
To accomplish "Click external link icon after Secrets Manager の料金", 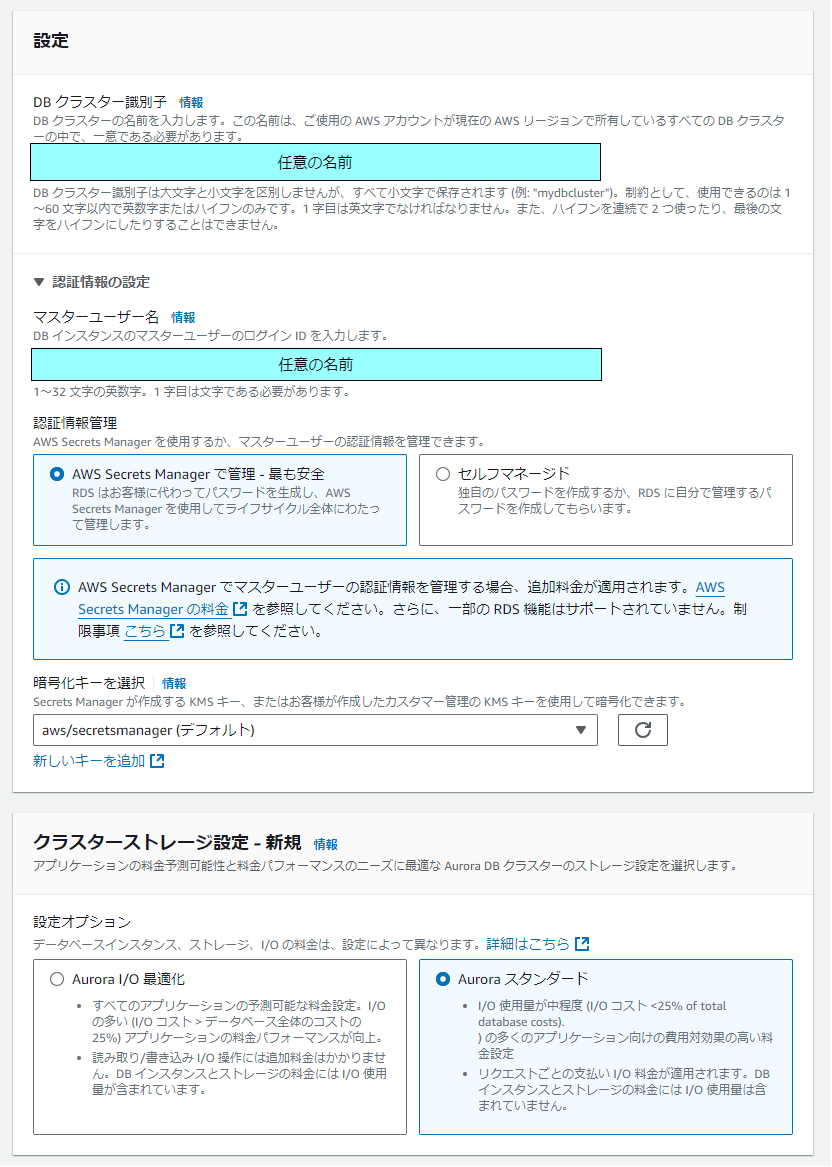I will (240, 609).
